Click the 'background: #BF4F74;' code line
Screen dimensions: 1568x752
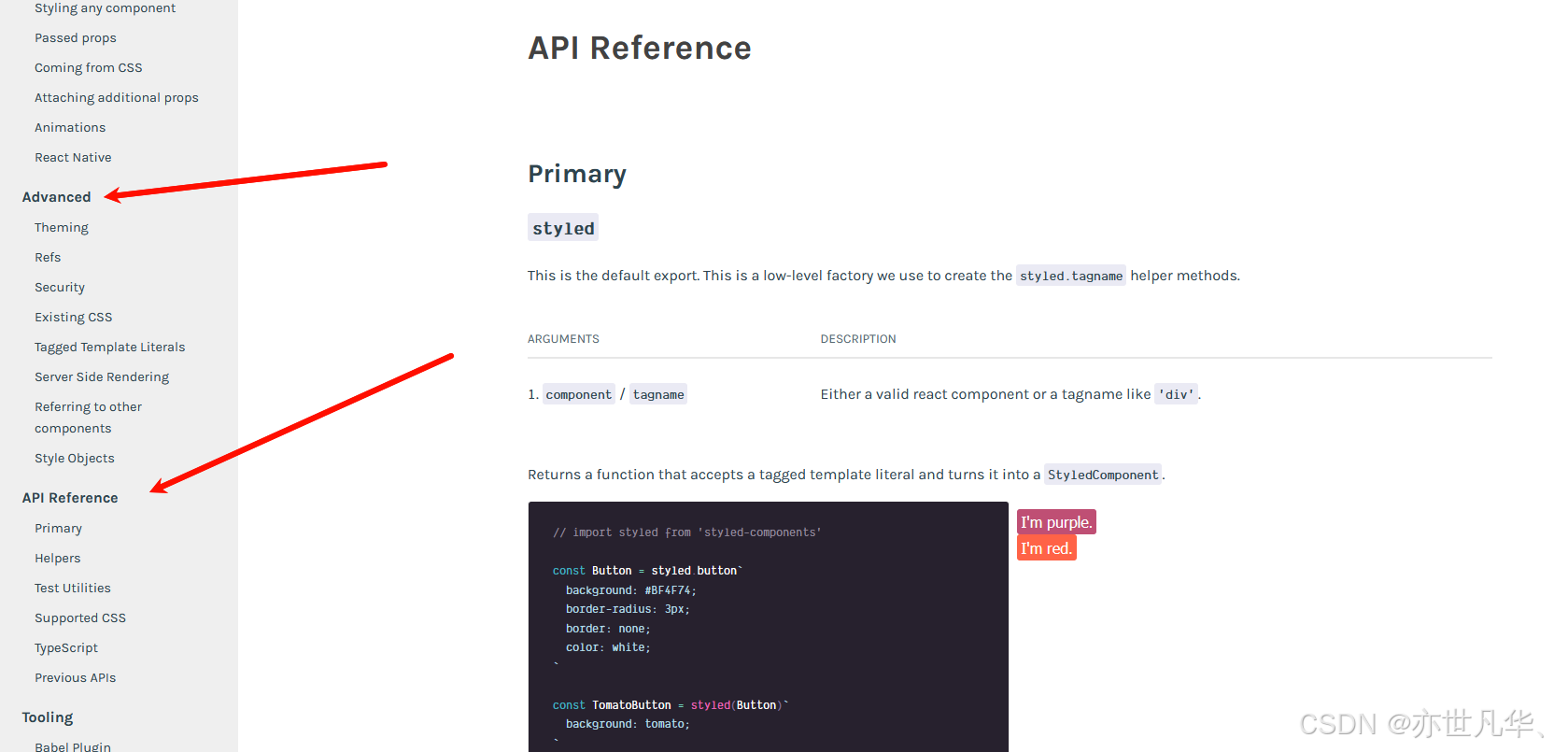click(631, 590)
